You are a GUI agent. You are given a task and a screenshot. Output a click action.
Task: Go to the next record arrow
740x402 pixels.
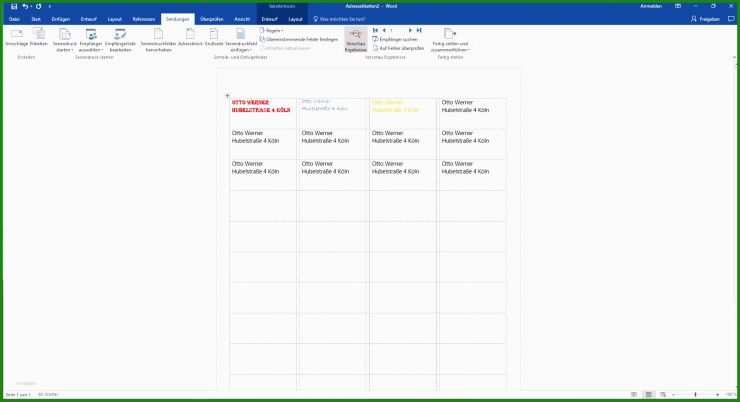tap(410, 31)
